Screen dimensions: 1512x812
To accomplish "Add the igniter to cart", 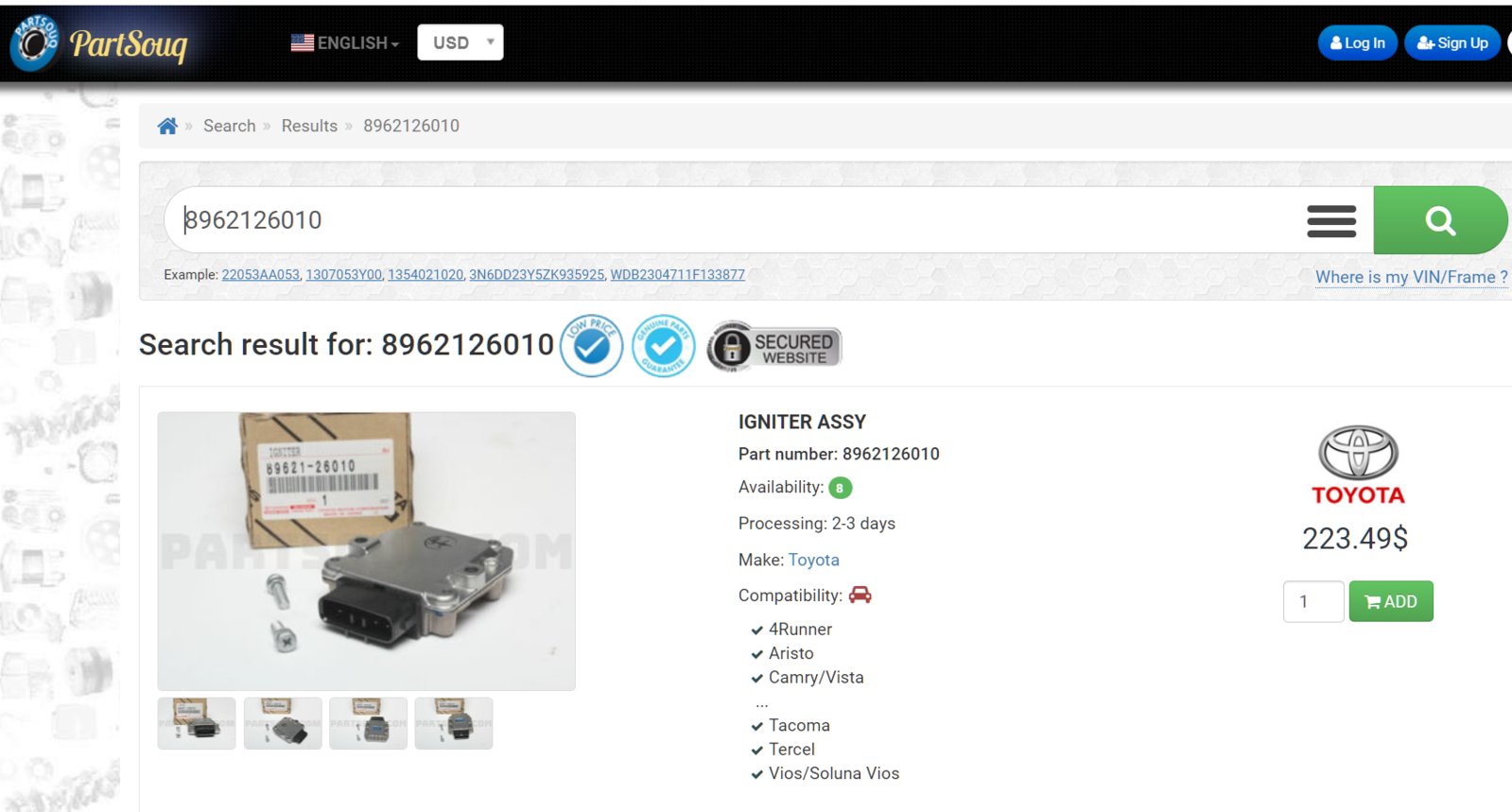I will tap(1391, 601).
